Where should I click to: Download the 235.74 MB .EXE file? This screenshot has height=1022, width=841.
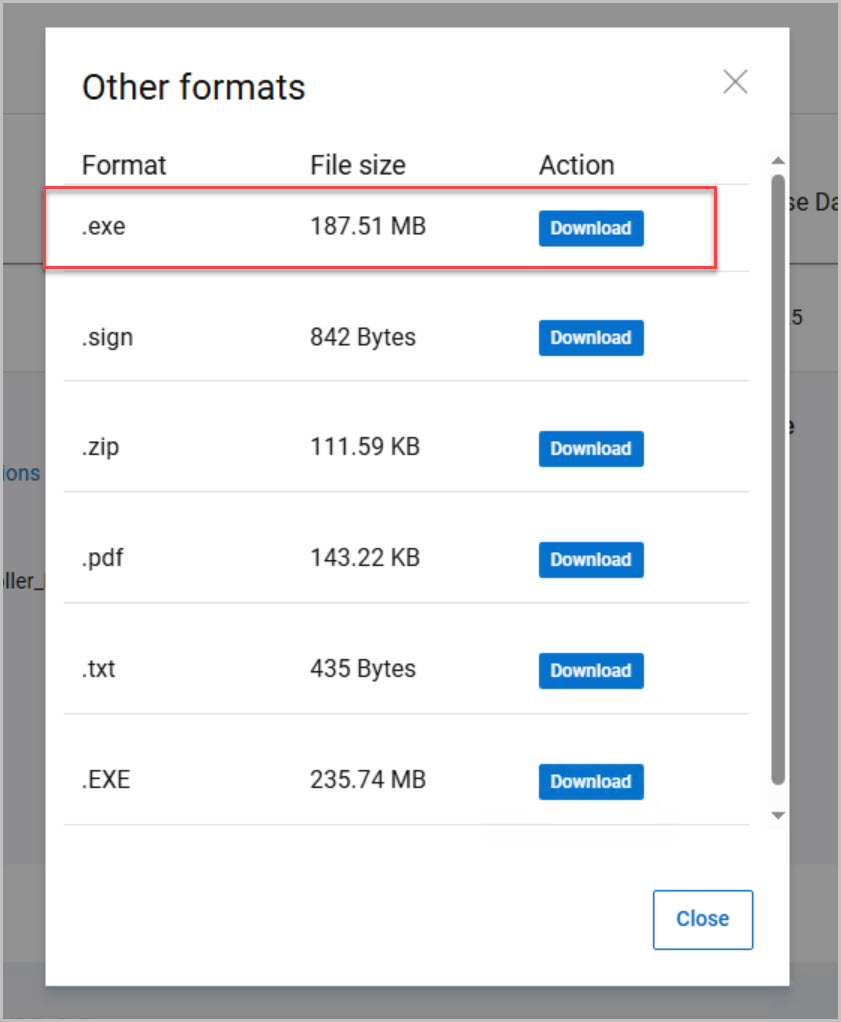(x=591, y=782)
